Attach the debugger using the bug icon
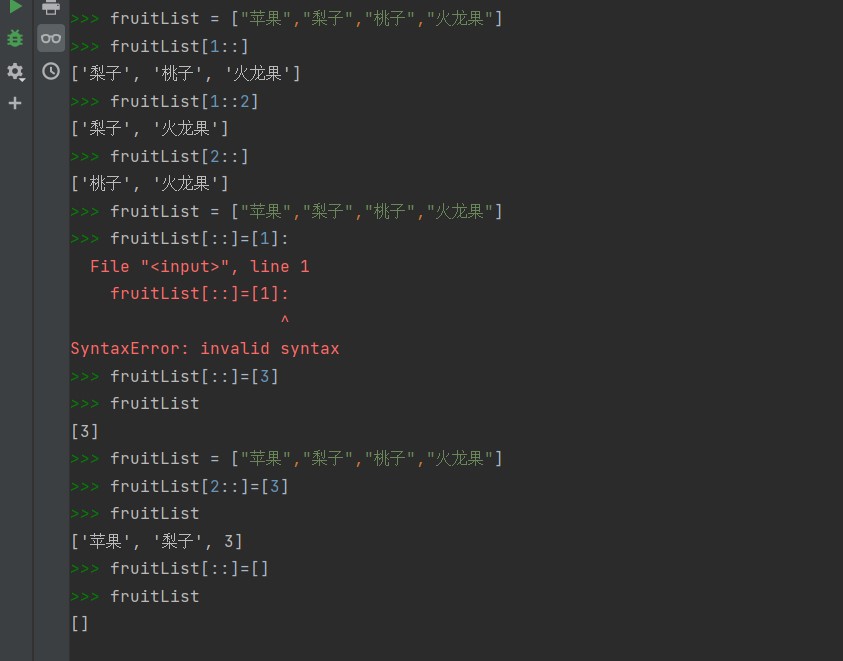Screen dimensions: 843x661 click(x=15, y=39)
